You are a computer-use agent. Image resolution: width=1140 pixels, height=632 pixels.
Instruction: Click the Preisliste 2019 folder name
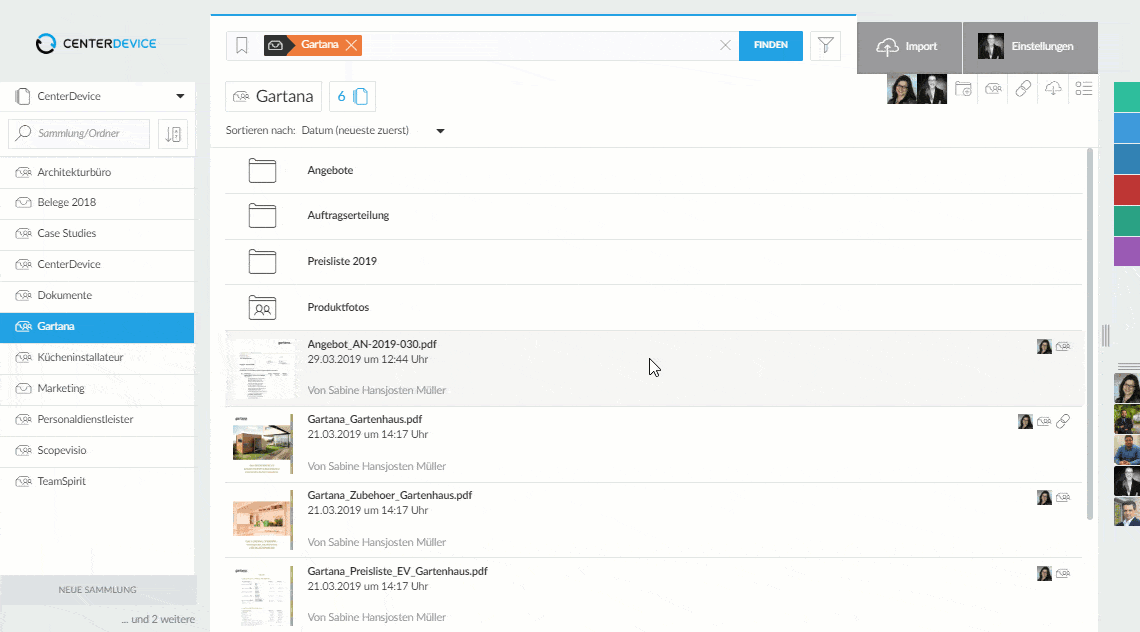(x=342, y=261)
